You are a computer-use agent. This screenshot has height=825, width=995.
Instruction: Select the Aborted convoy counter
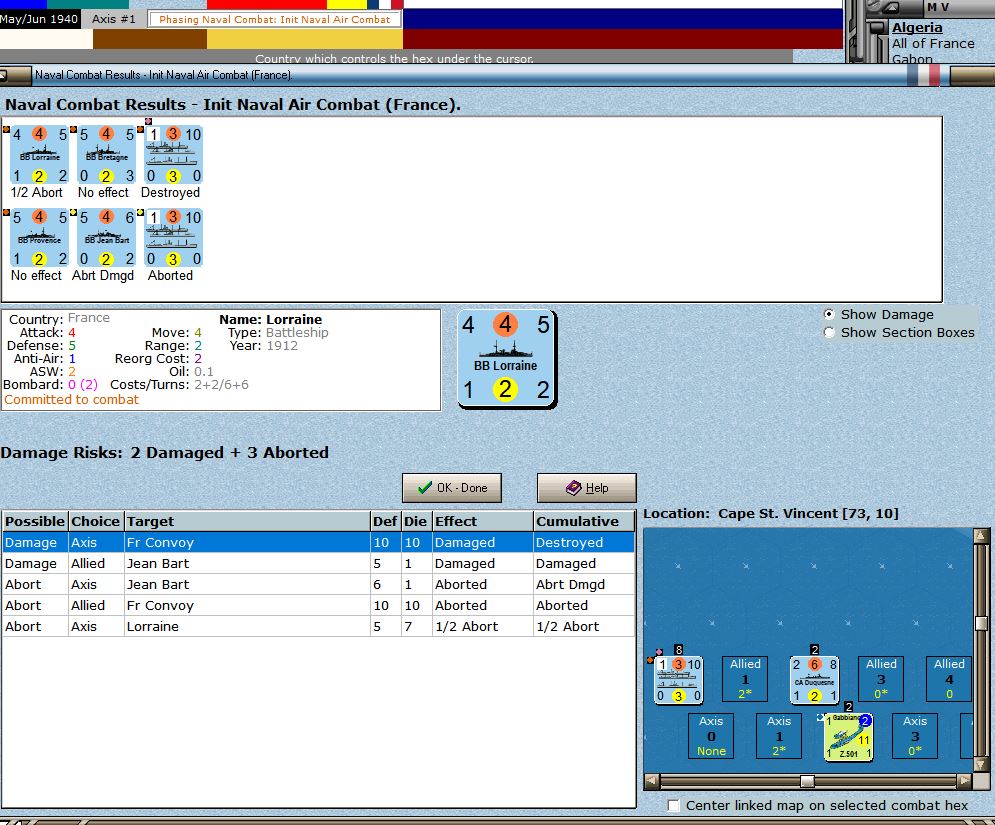coord(174,238)
